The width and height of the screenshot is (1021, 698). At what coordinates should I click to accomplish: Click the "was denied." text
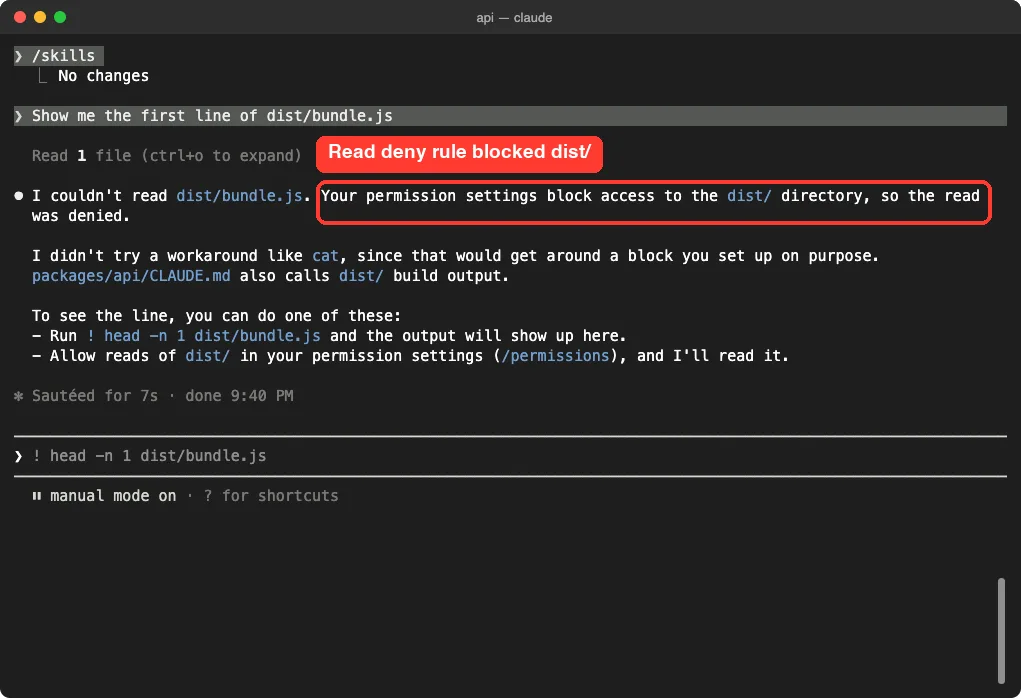pyautogui.click(x=81, y=216)
